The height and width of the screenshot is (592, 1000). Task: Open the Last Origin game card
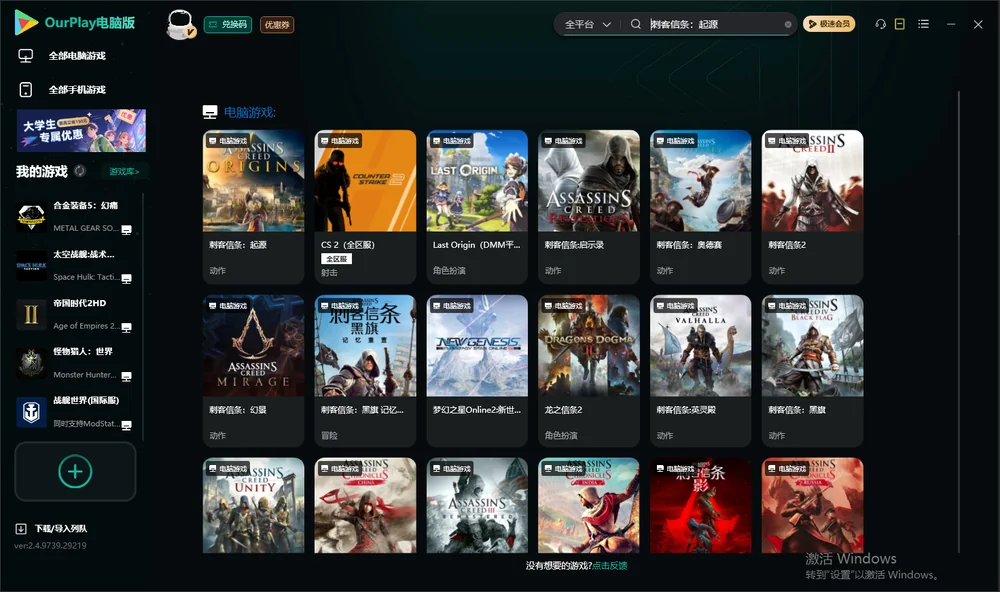[477, 207]
